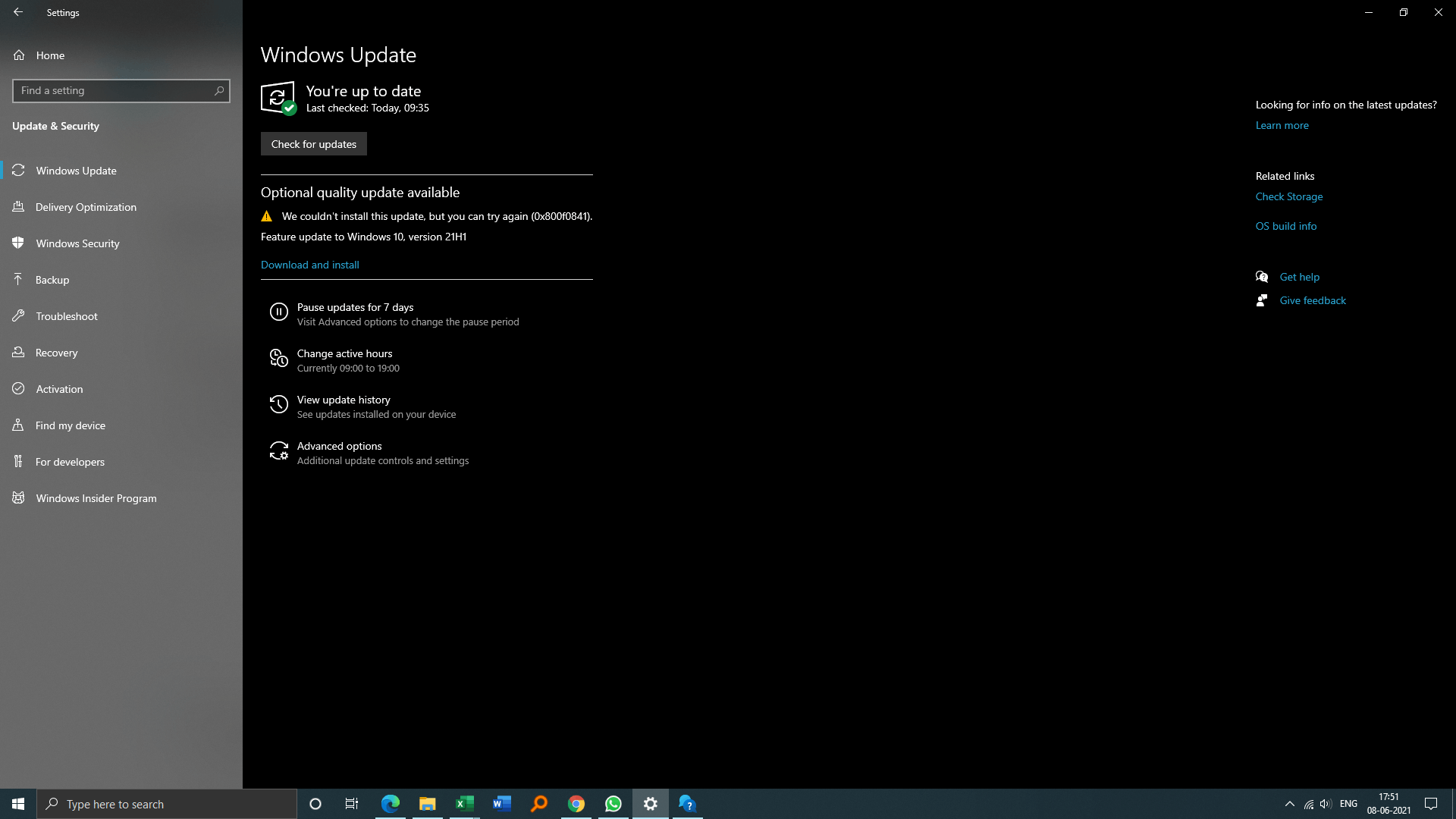This screenshot has width=1456, height=819.
Task: Click the Download and install link
Action: tap(310, 265)
